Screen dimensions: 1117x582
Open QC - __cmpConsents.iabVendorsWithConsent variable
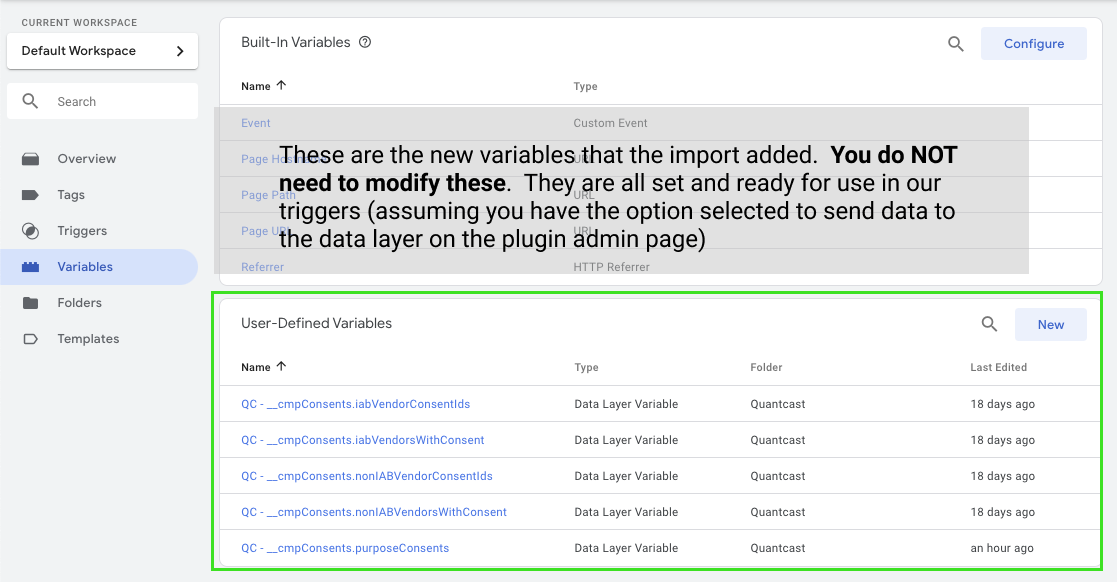click(363, 440)
